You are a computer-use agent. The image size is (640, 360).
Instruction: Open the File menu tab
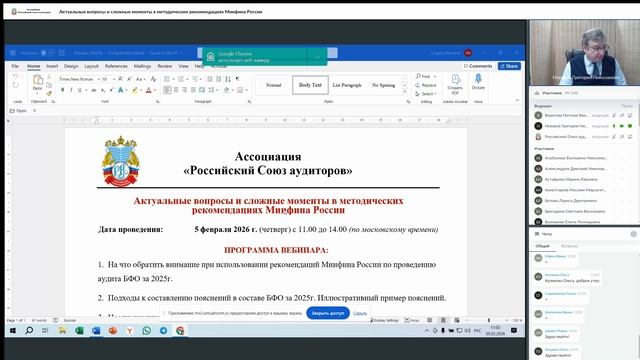pos(15,66)
